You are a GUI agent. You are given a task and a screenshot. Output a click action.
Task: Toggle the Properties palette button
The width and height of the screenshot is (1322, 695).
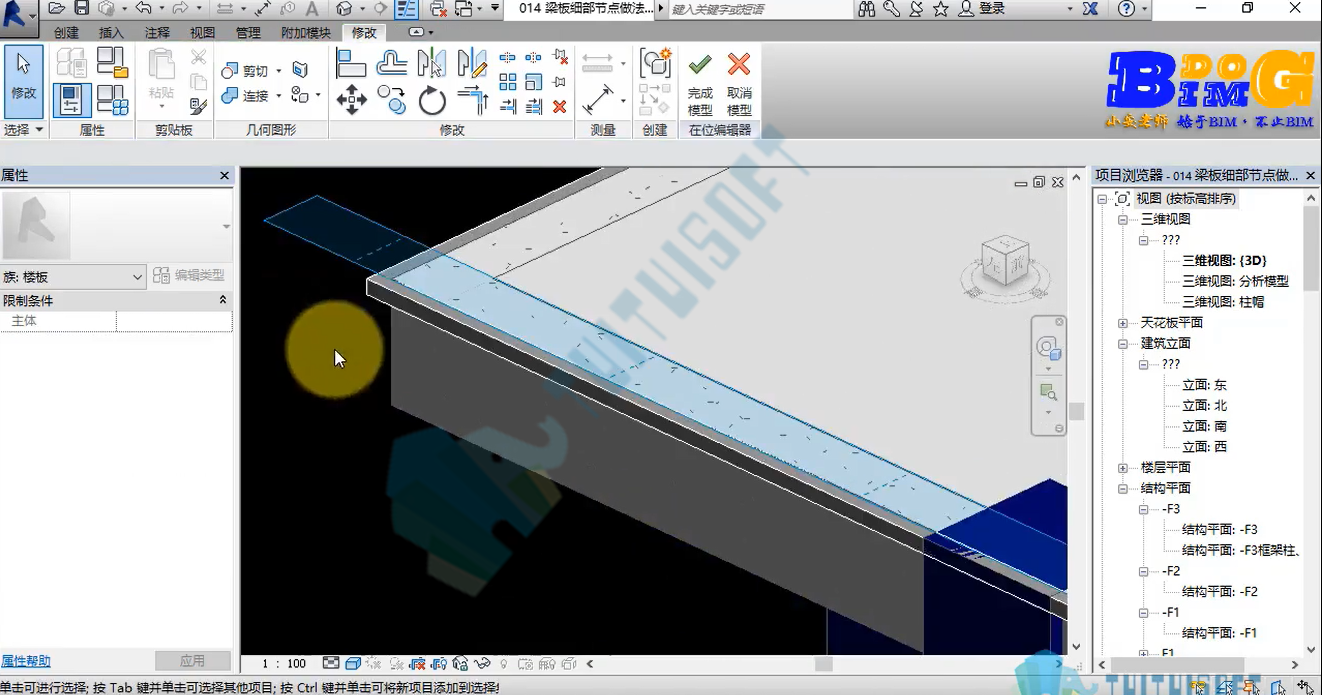[72, 100]
